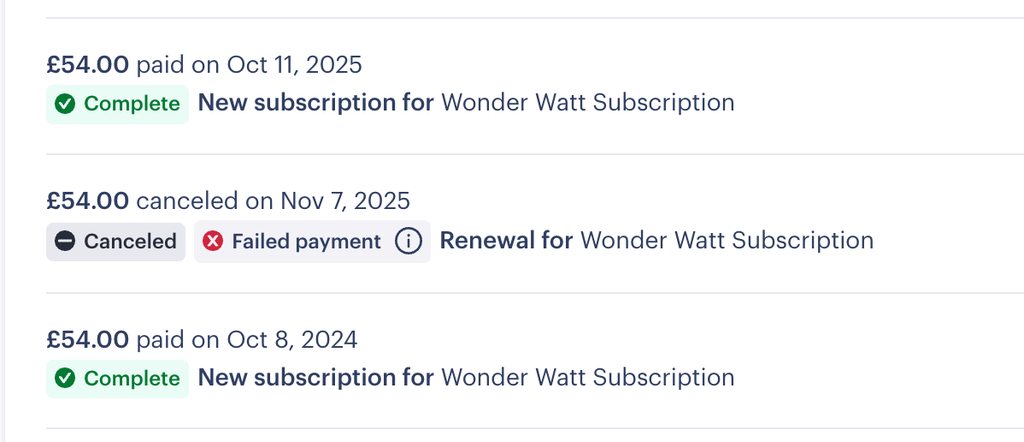
Task: Open Wonder Watt Subscription in Oct 8, 2024 row
Action: pyautogui.click(x=587, y=377)
